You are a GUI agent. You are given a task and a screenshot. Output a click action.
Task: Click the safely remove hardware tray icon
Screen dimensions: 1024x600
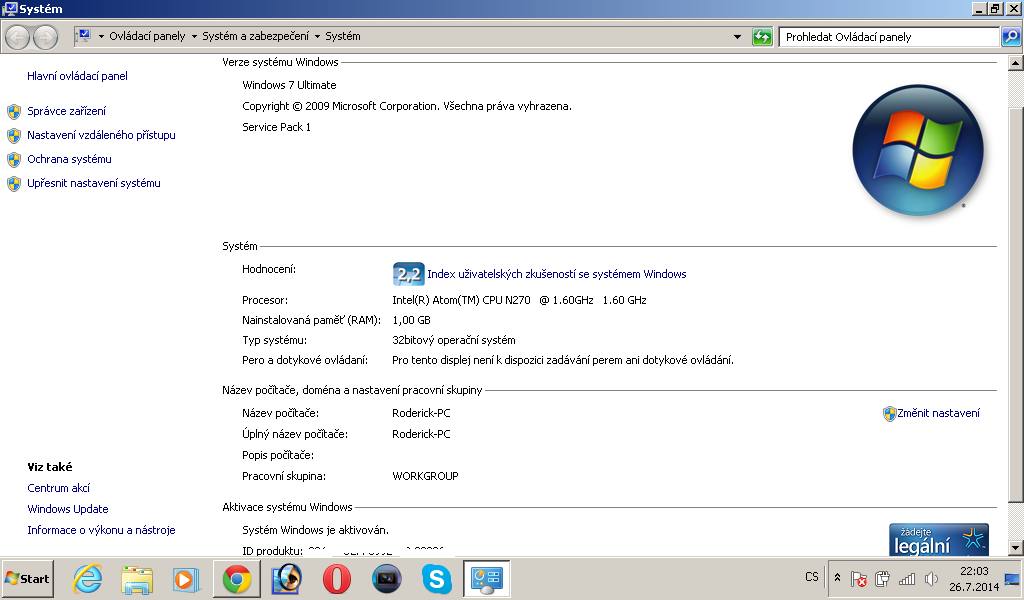(x=882, y=578)
